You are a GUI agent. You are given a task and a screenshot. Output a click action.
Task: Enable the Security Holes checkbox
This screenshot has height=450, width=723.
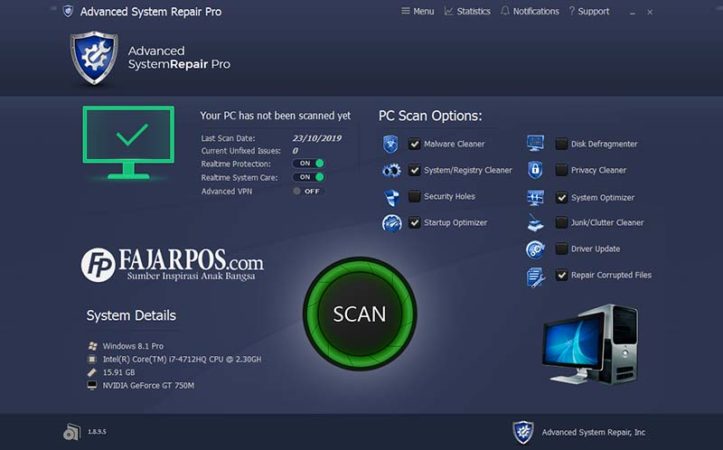[414, 197]
